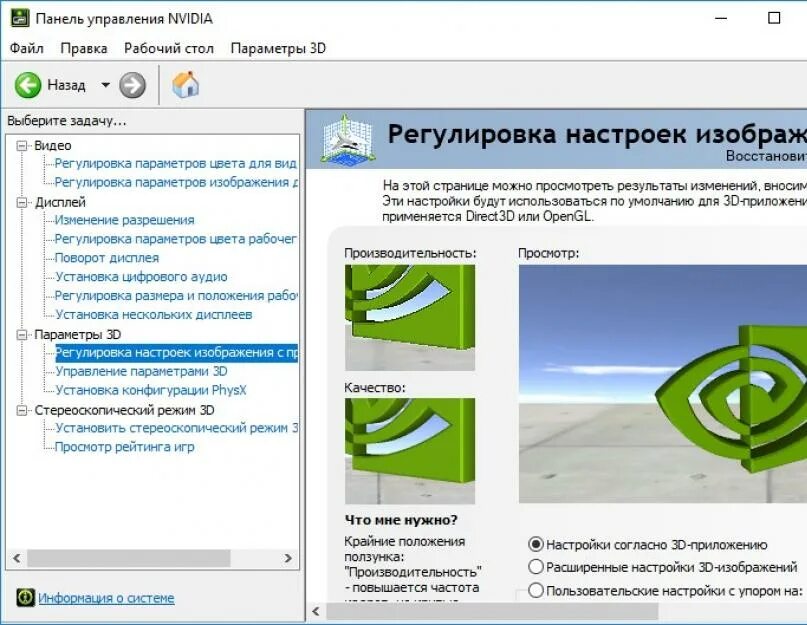
Task: Click the Стереоскопический режим 3D category label
Action: pos(124,410)
